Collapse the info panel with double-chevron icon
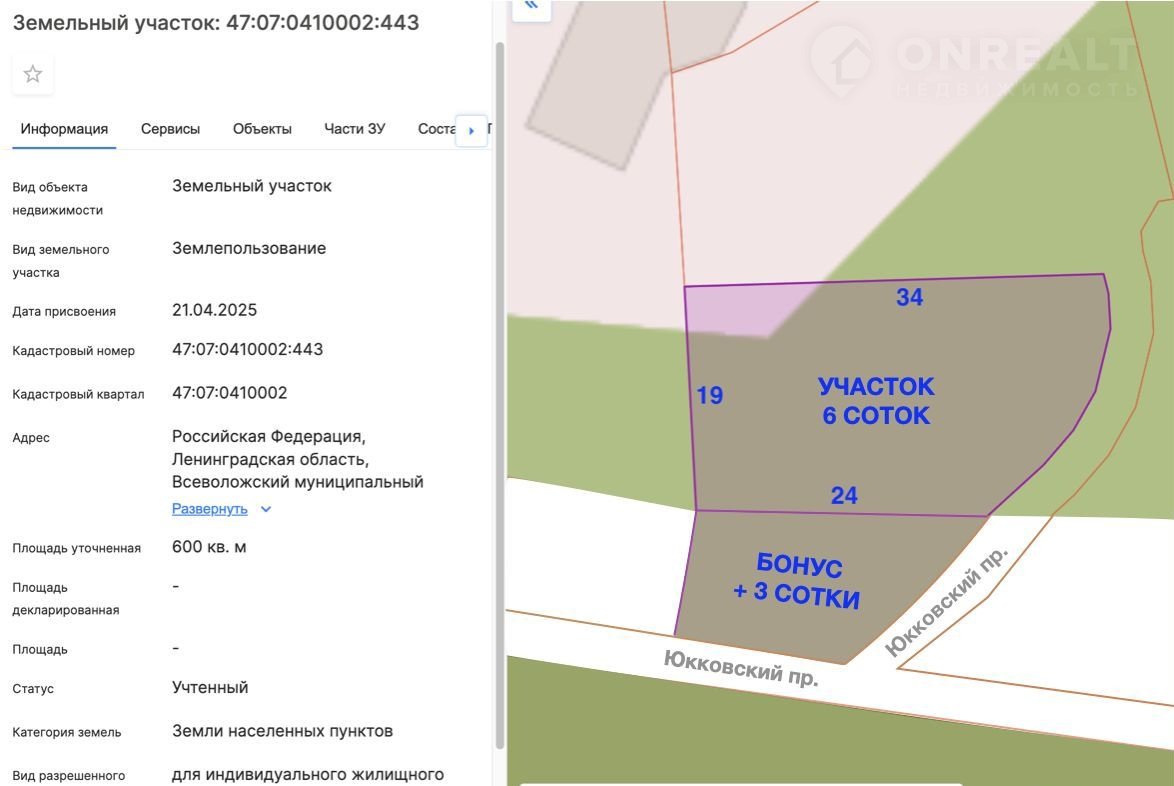 coord(531,6)
